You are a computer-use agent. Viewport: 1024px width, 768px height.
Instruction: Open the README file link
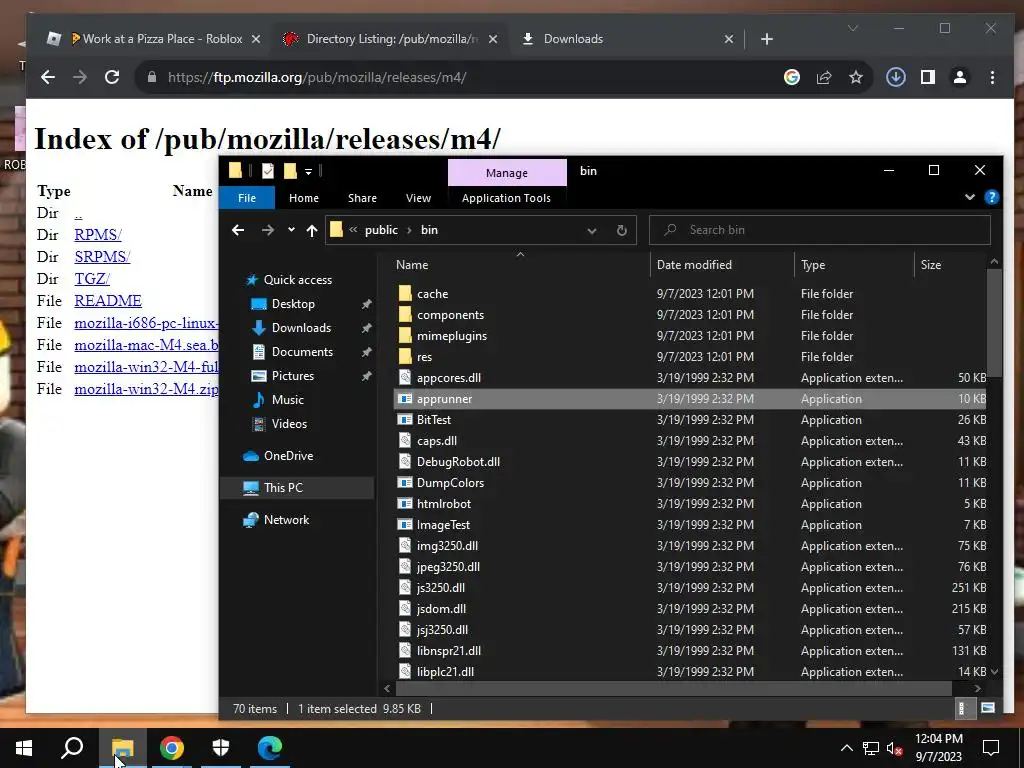pyautogui.click(x=108, y=300)
